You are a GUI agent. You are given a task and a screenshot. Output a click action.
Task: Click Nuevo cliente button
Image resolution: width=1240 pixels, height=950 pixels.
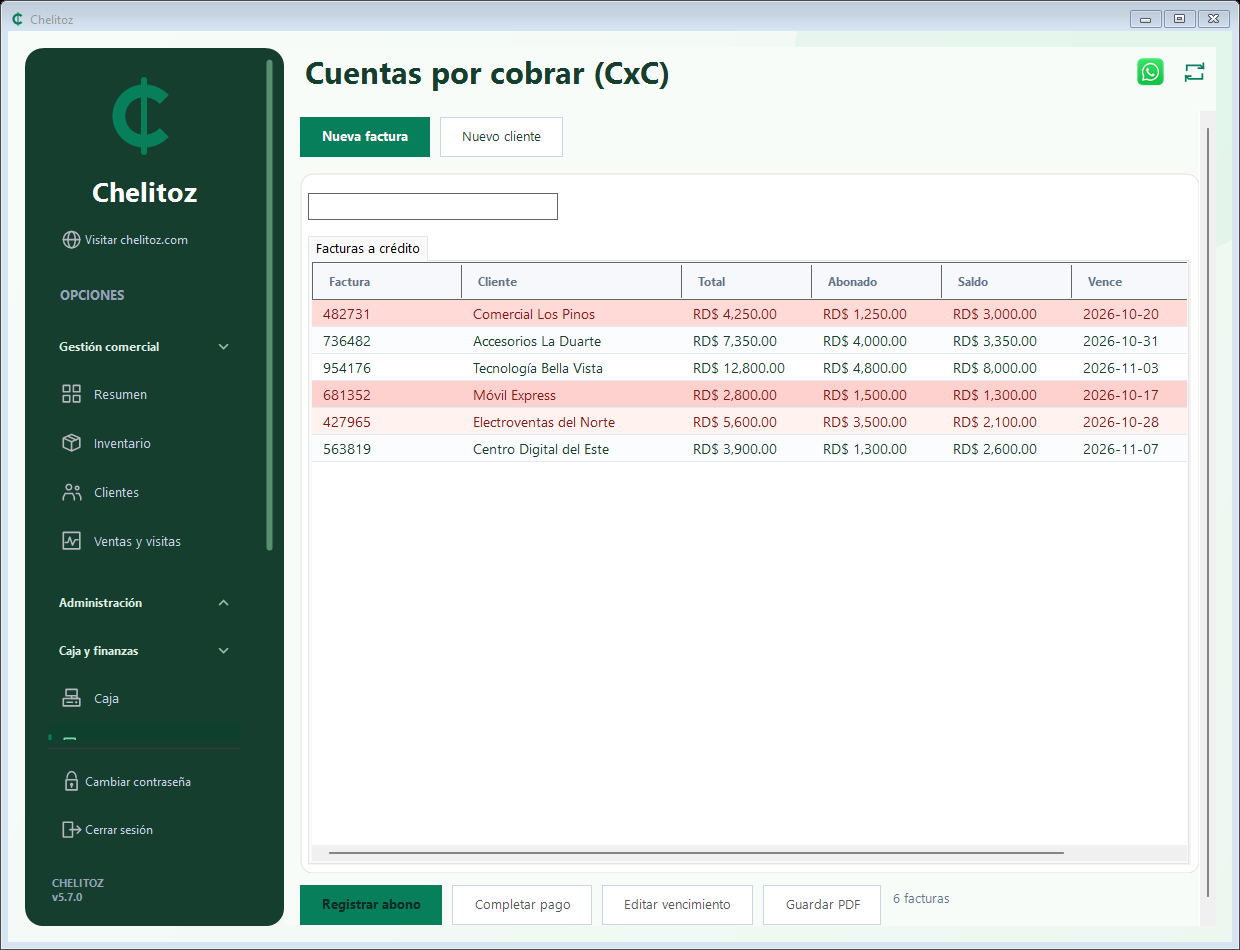[501, 137]
